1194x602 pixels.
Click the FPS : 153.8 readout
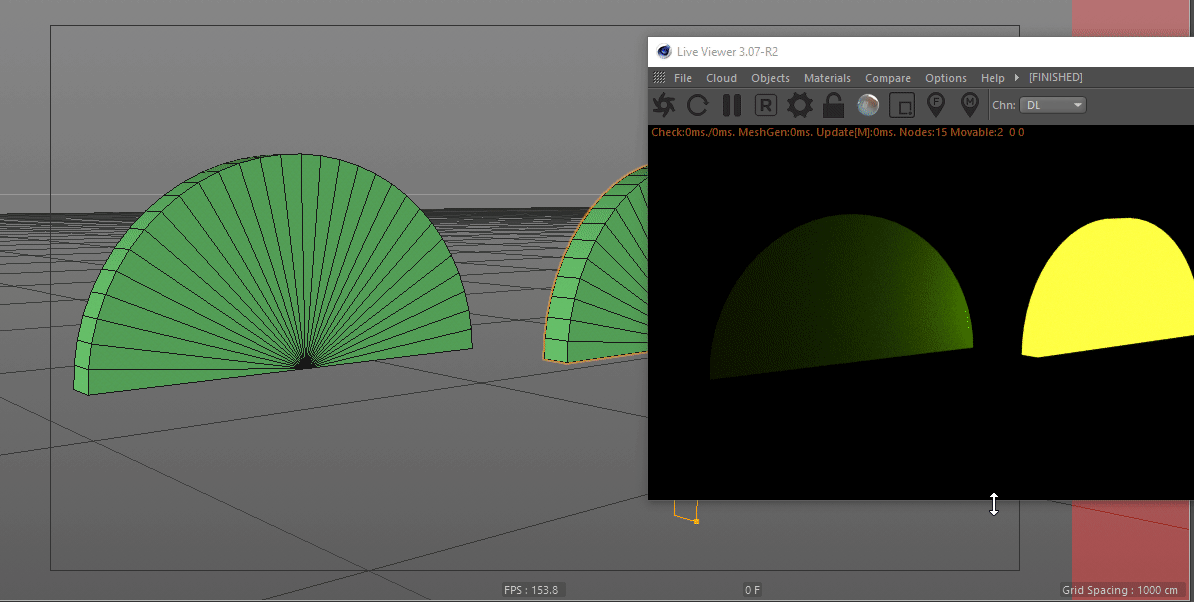531,590
